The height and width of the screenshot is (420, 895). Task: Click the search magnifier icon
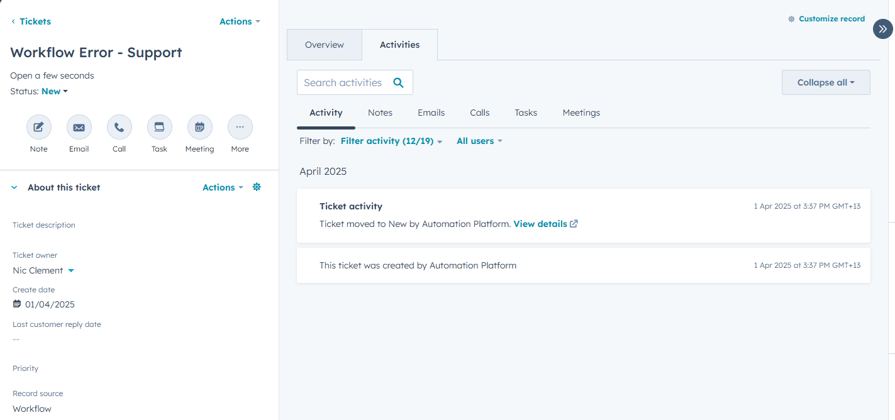point(398,83)
